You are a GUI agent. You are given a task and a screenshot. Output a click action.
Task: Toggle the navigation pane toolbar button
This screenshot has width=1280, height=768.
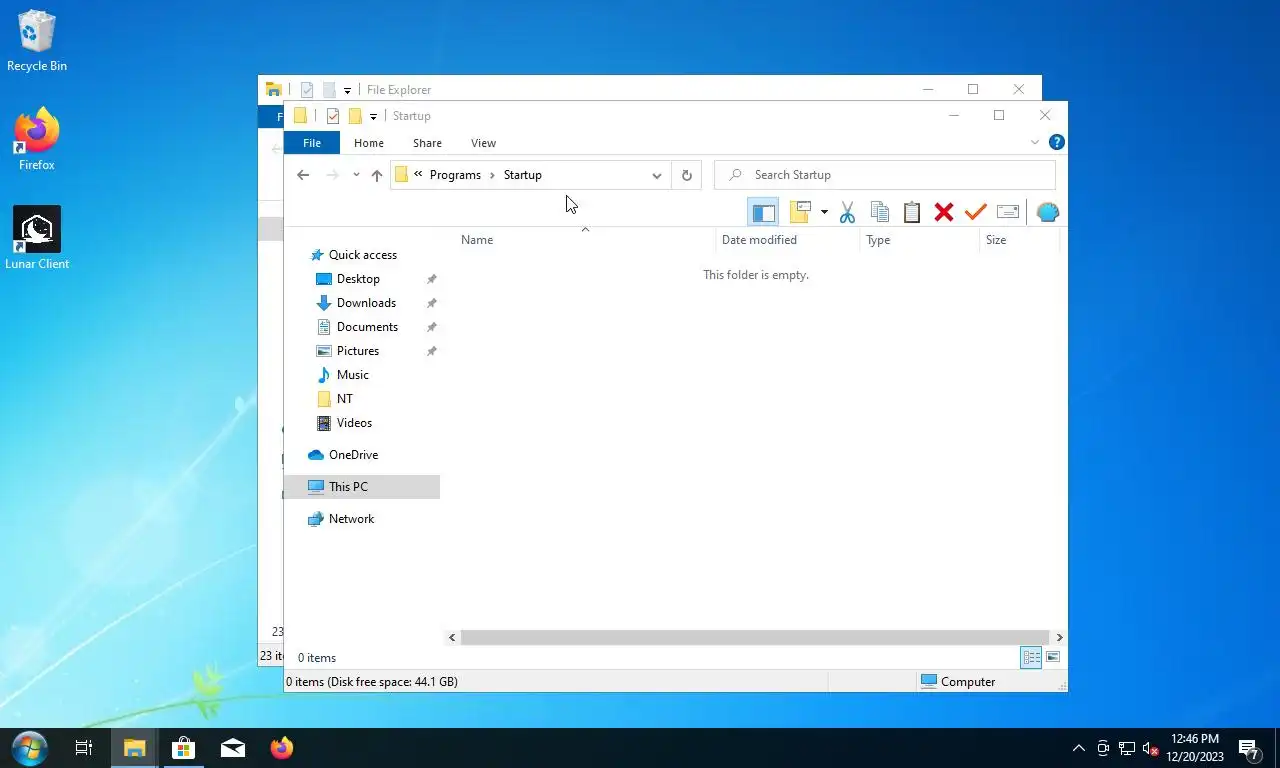[x=763, y=212]
